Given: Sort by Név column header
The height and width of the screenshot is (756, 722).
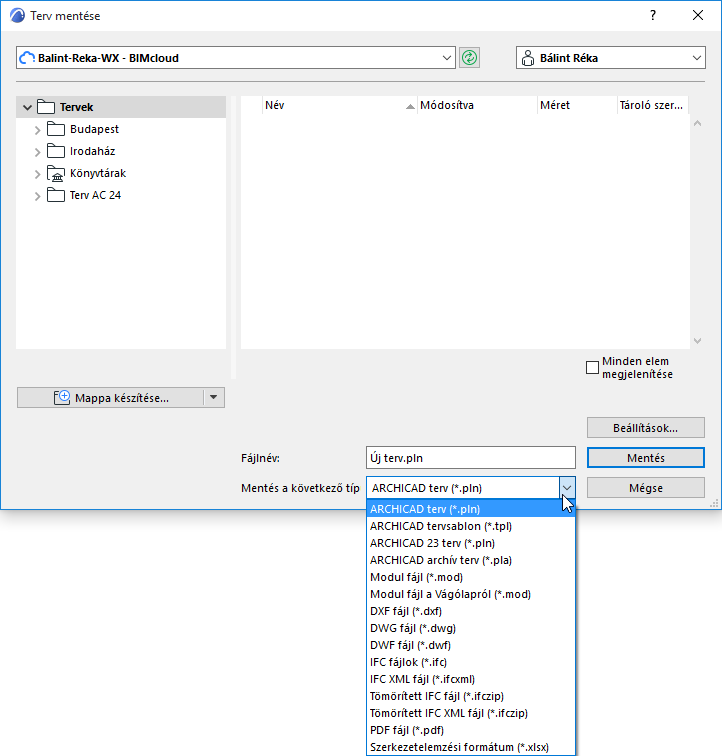Looking at the screenshot, I should (x=340, y=105).
